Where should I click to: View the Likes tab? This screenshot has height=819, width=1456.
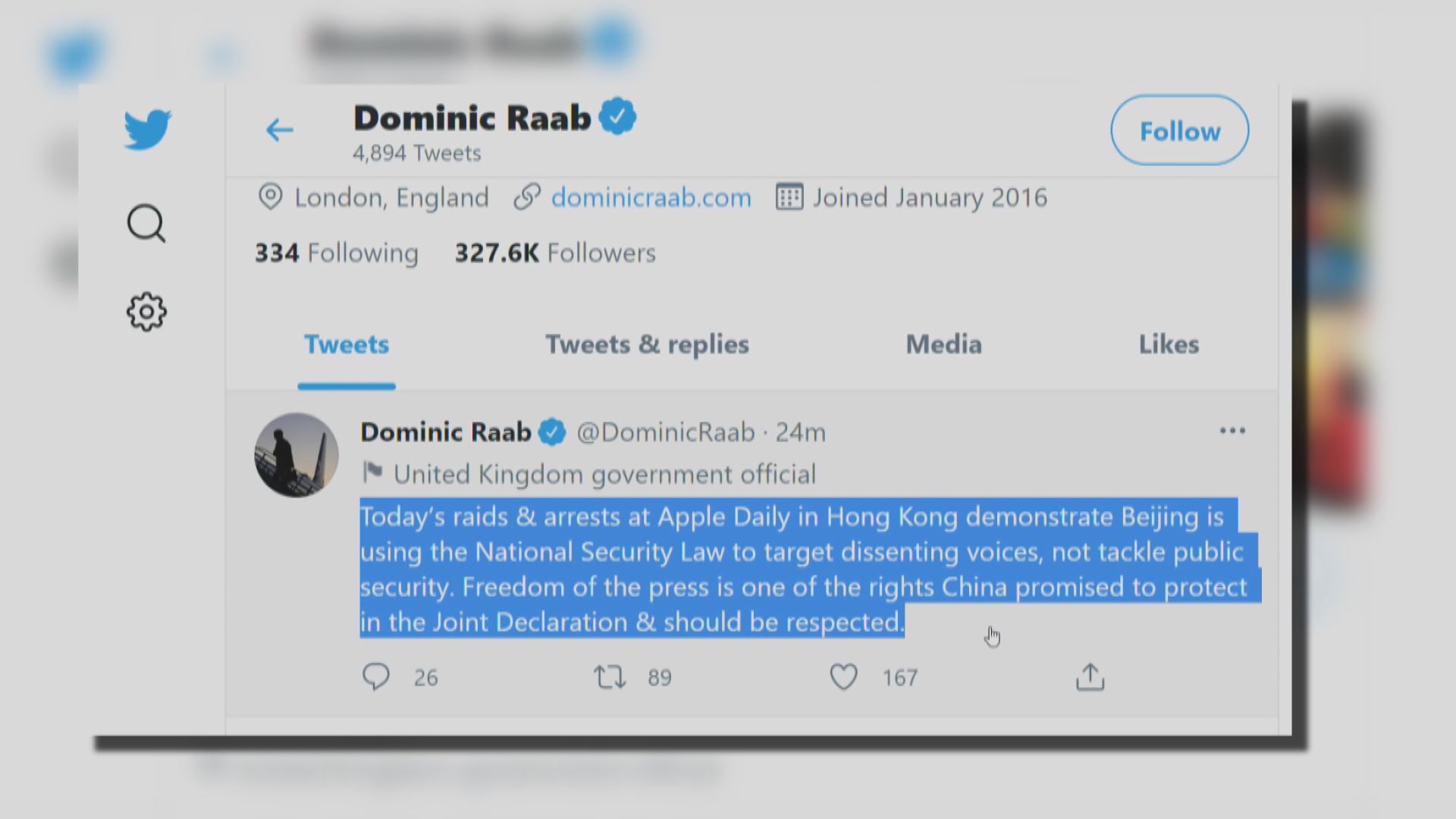(1169, 345)
